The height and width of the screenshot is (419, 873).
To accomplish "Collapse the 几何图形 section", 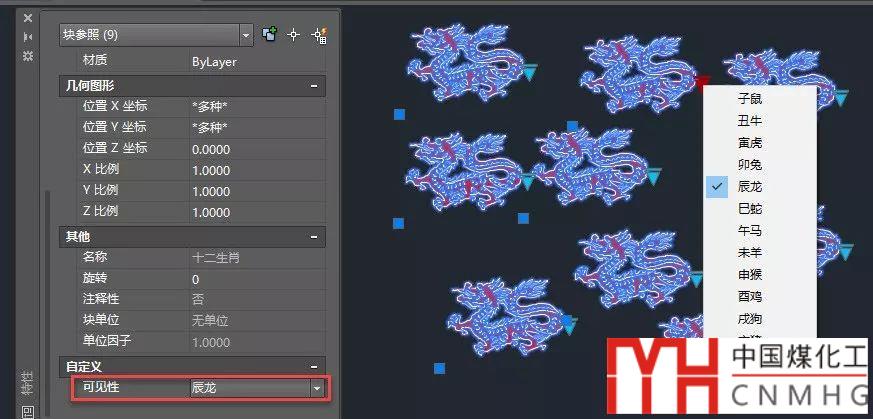I will coord(314,86).
